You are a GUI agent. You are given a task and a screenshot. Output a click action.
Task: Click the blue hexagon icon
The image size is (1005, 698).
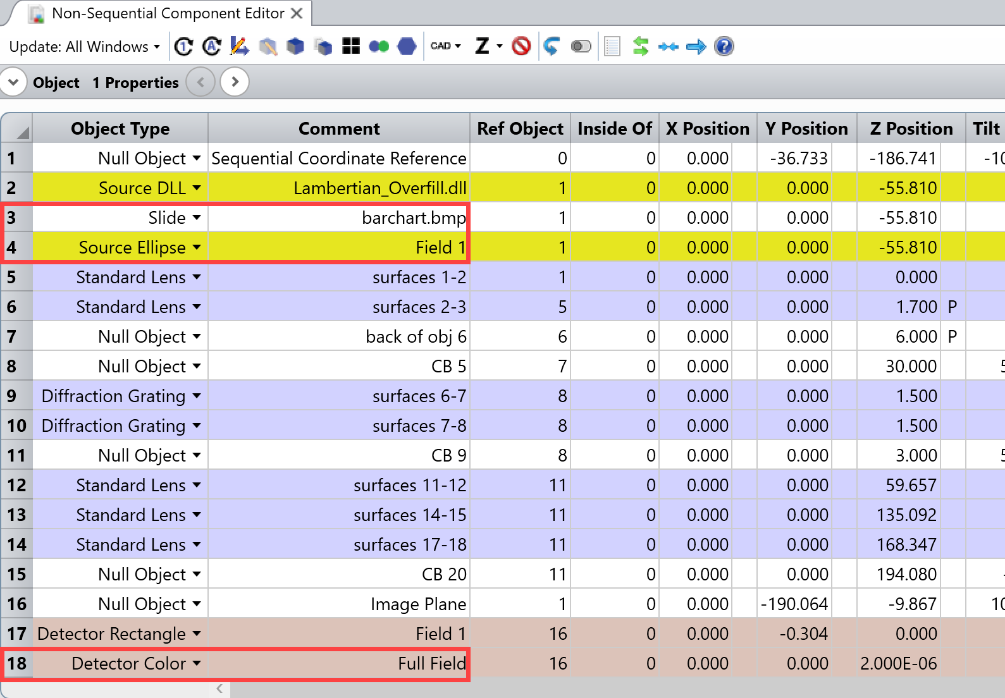407,46
